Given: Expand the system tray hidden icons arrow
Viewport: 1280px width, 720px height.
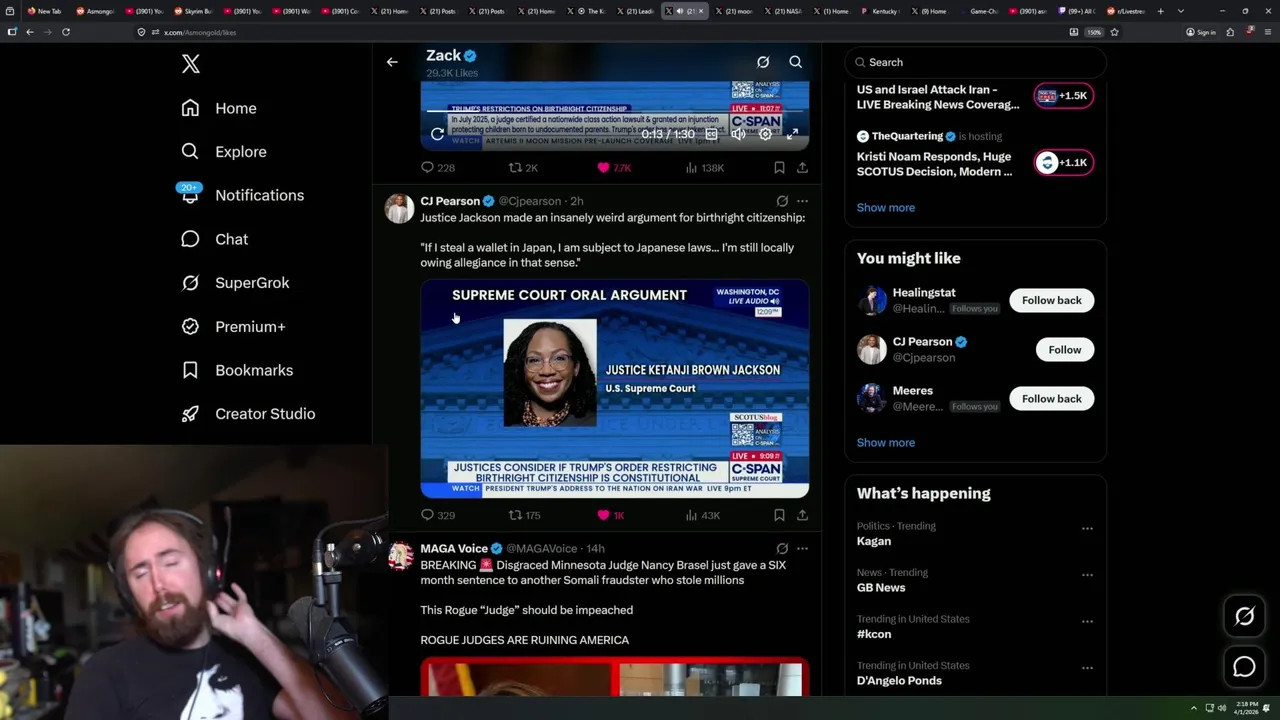Looking at the screenshot, I should [1194, 708].
